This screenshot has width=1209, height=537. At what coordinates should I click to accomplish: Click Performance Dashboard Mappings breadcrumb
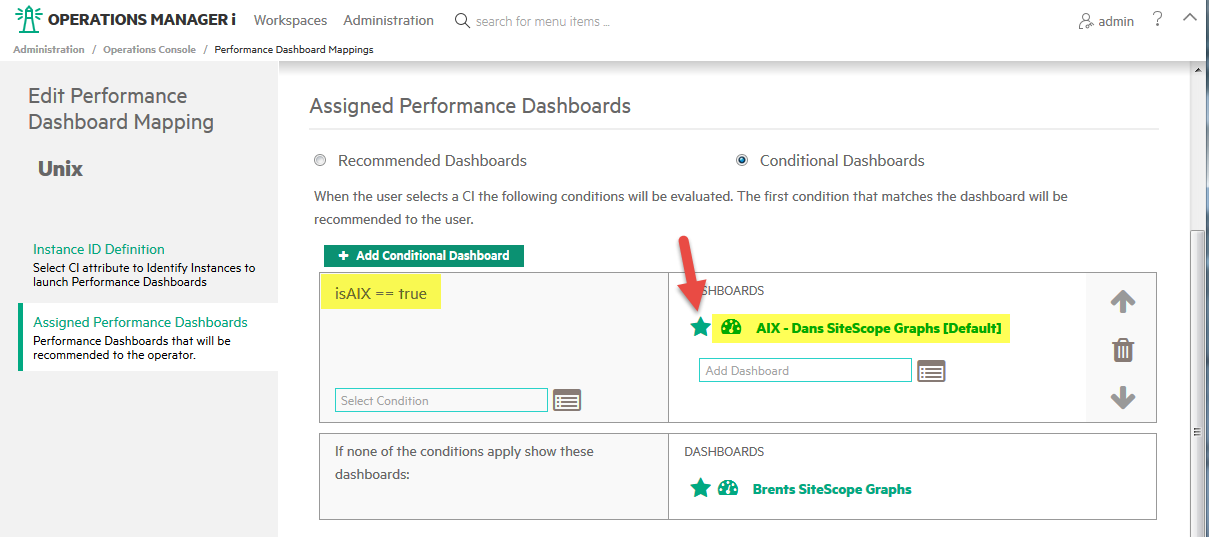tap(294, 49)
